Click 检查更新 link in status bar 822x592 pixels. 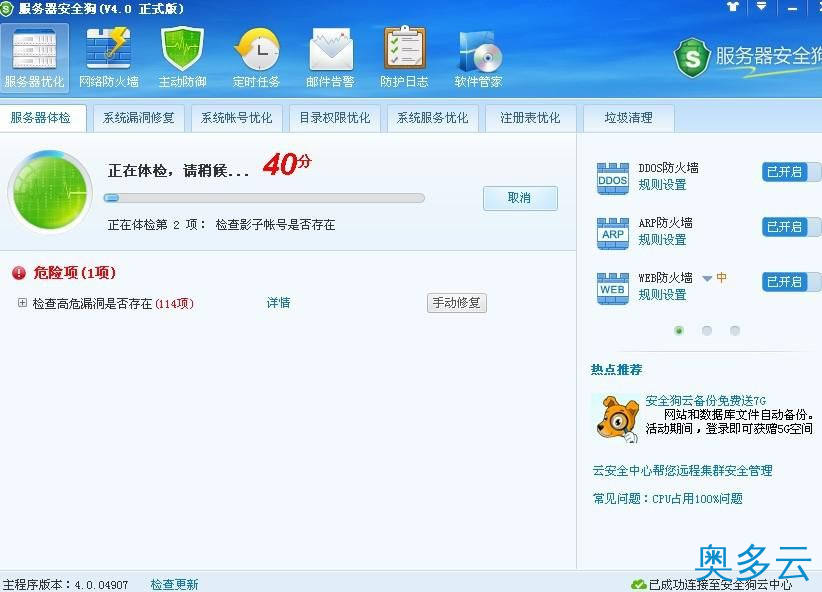(174, 584)
